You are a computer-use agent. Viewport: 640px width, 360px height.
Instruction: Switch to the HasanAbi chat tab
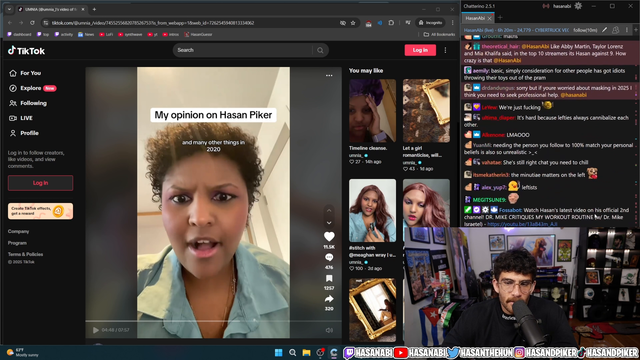pos(475,18)
